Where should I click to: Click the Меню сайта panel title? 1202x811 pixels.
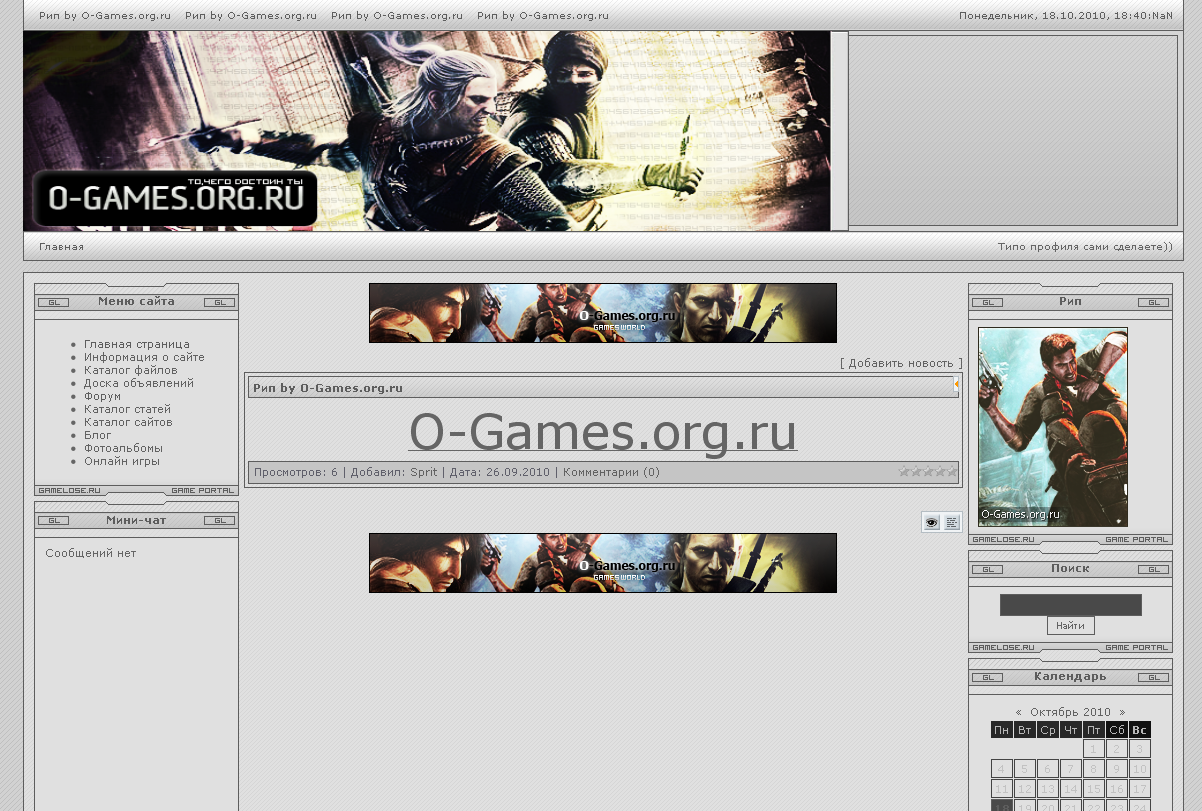point(136,301)
